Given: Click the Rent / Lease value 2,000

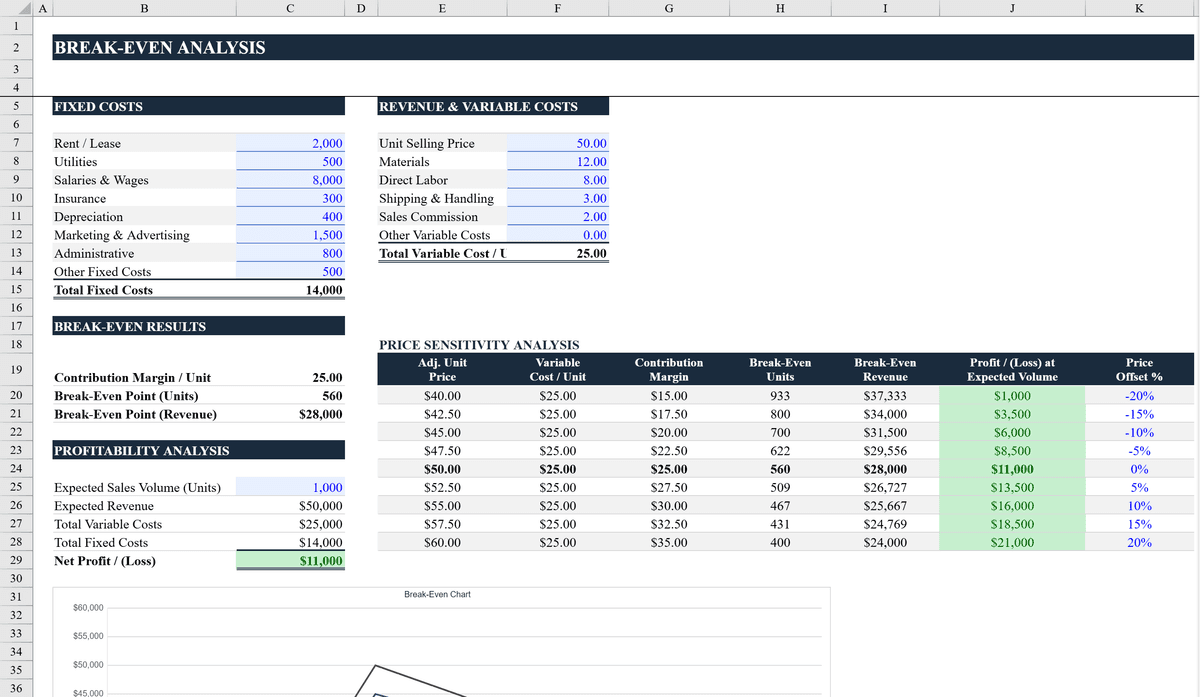Looking at the screenshot, I should coord(291,143).
